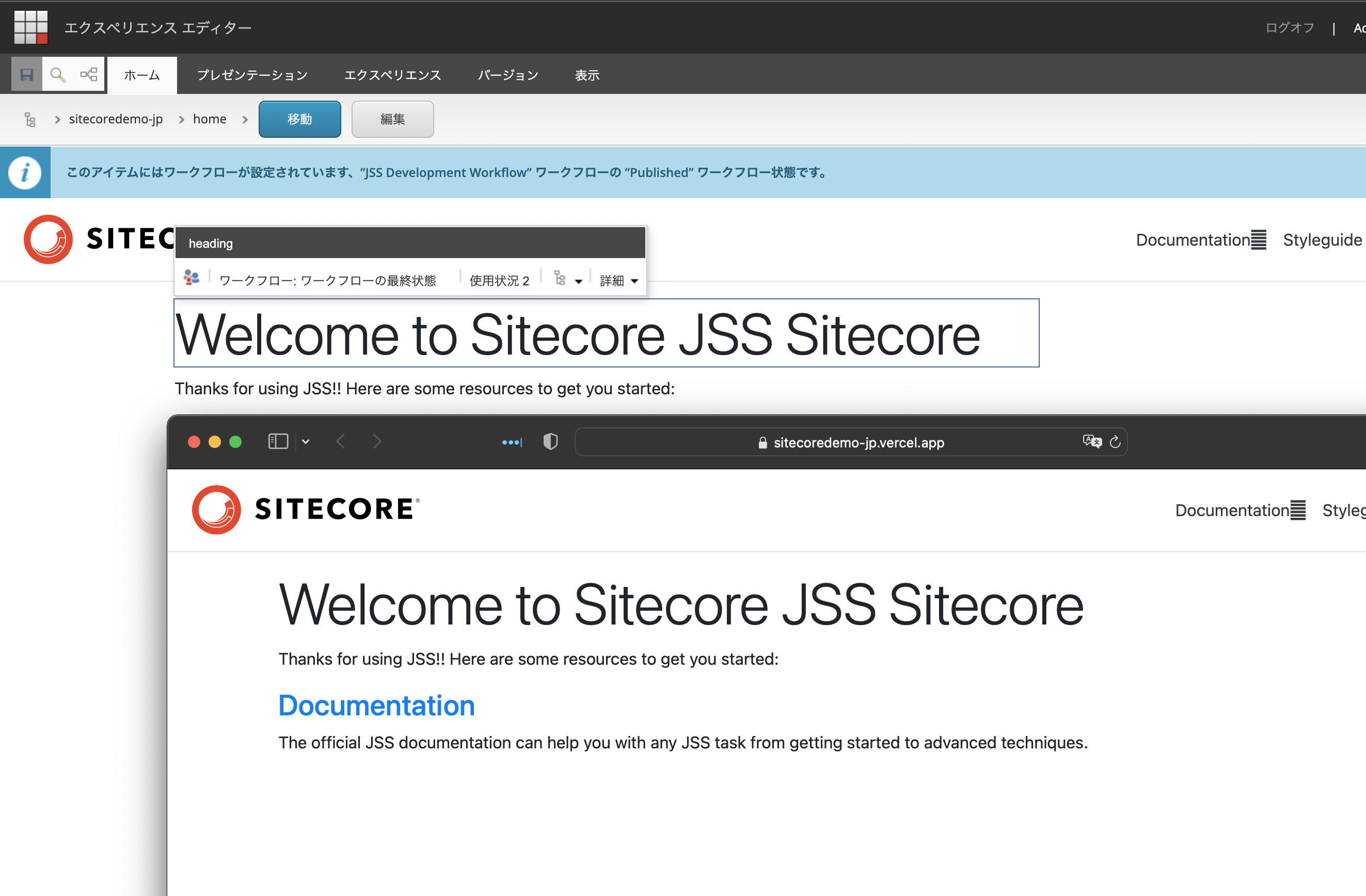Viewport: 1366px width, 896px height.
Task: Click the Safari address bar
Action: pyautogui.click(x=851, y=442)
